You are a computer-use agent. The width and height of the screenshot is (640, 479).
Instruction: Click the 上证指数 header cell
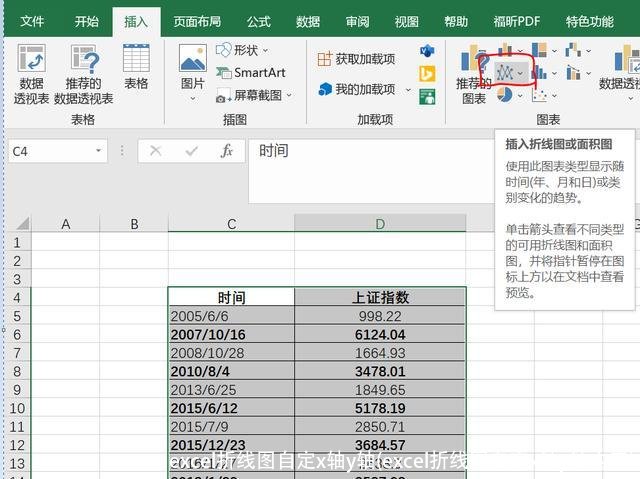point(380,297)
